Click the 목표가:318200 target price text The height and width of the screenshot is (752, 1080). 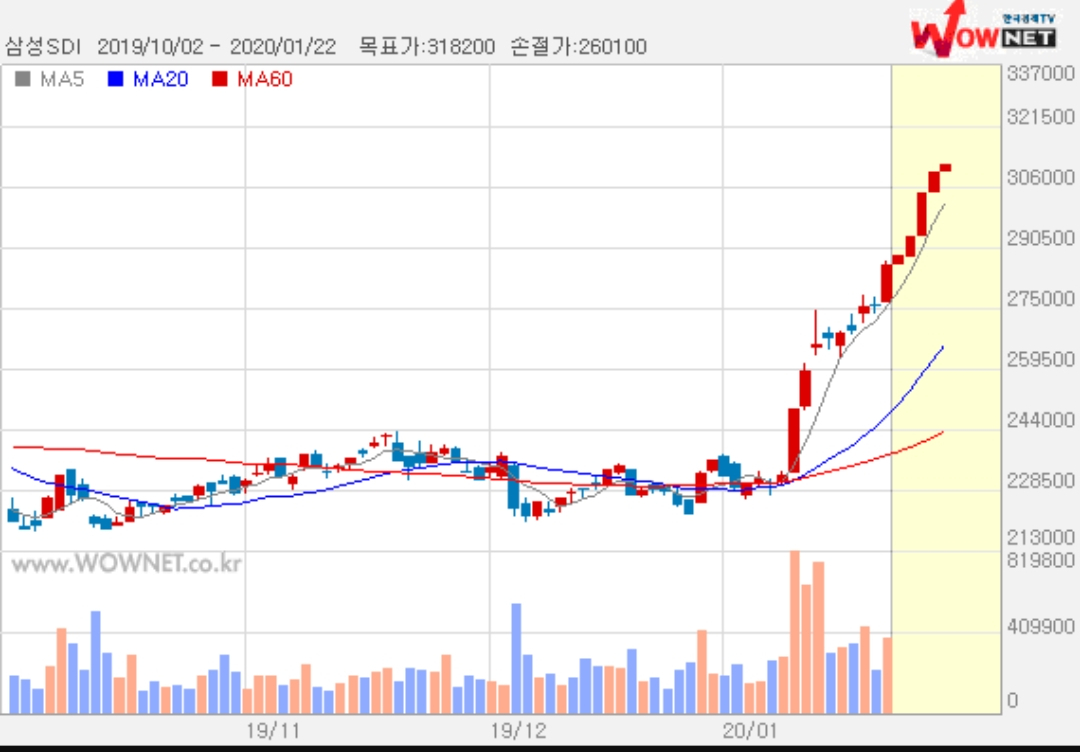pyautogui.click(x=427, y=47)
